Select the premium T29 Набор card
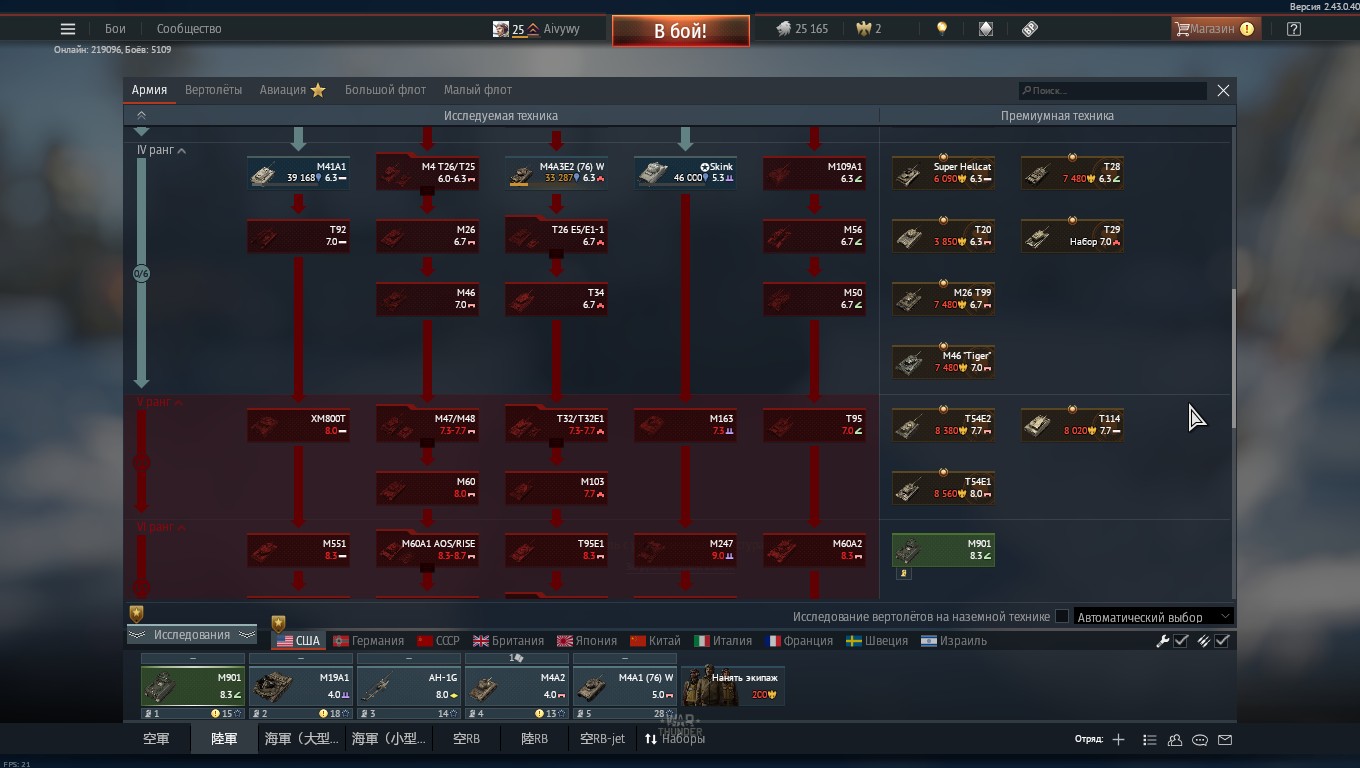Viewport: 1360px width, 768px height. coord(1072,236)
